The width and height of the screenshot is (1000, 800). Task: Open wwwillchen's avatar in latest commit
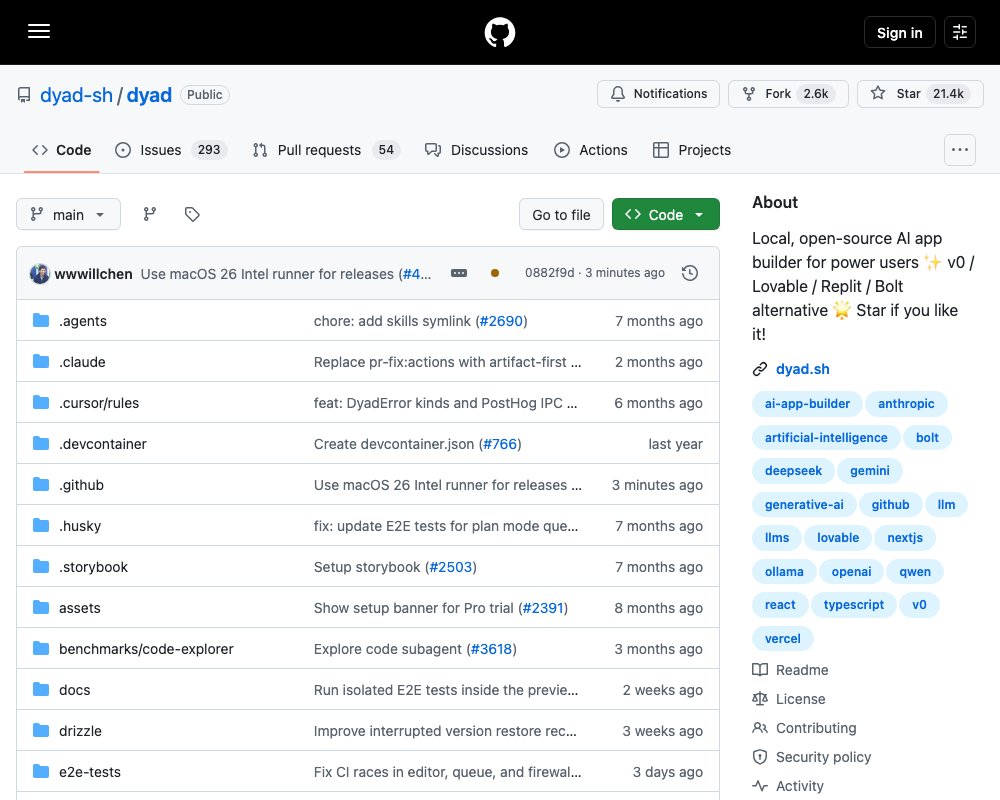(x=40, y=274)
